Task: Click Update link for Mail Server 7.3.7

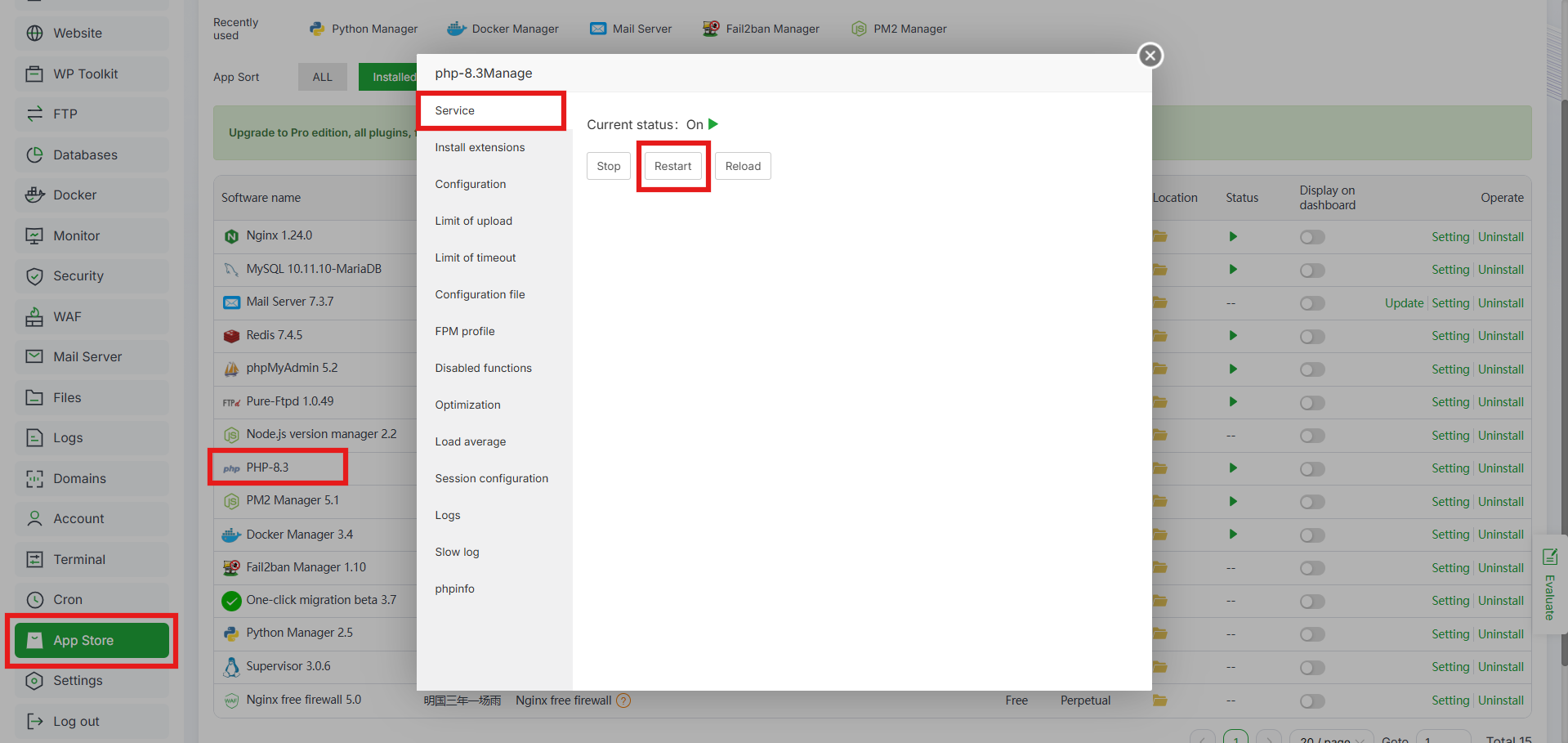Action: (x=1404, y=303)
